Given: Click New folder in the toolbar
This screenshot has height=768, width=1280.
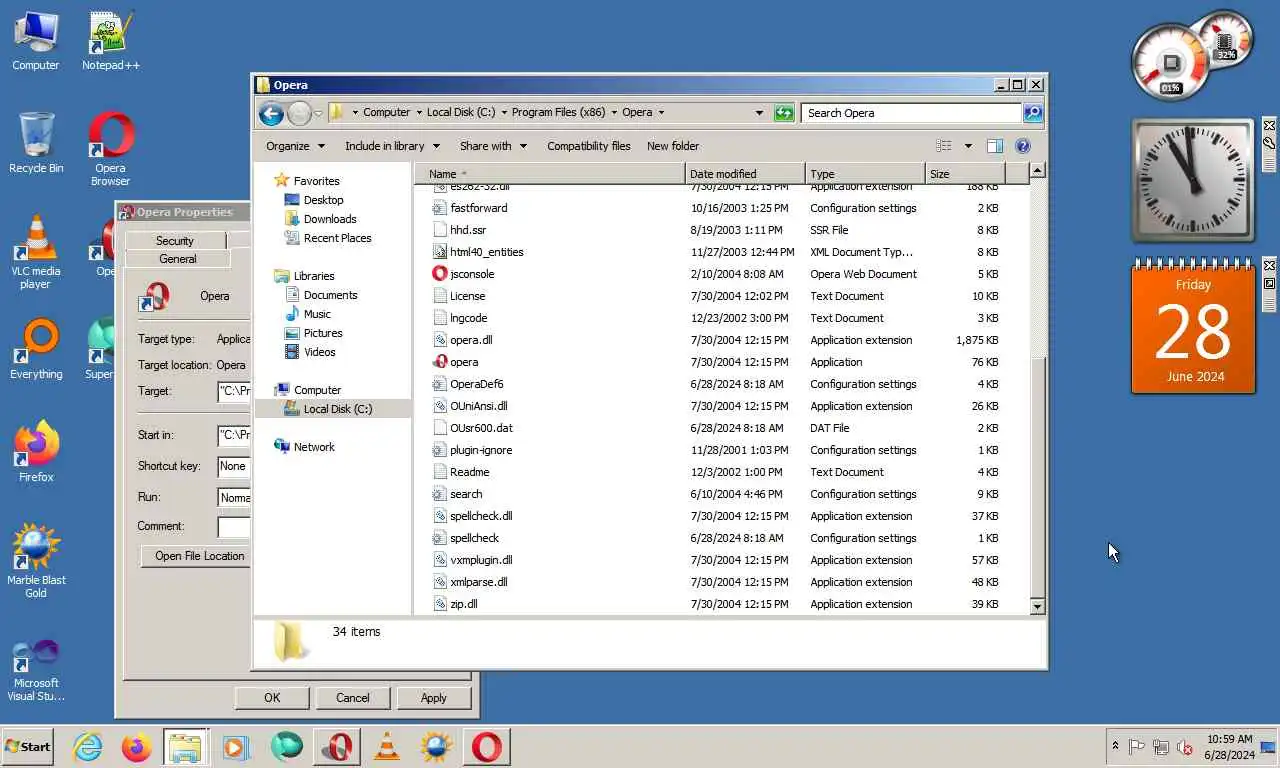Looking at the screenshot, I should 673,146.
